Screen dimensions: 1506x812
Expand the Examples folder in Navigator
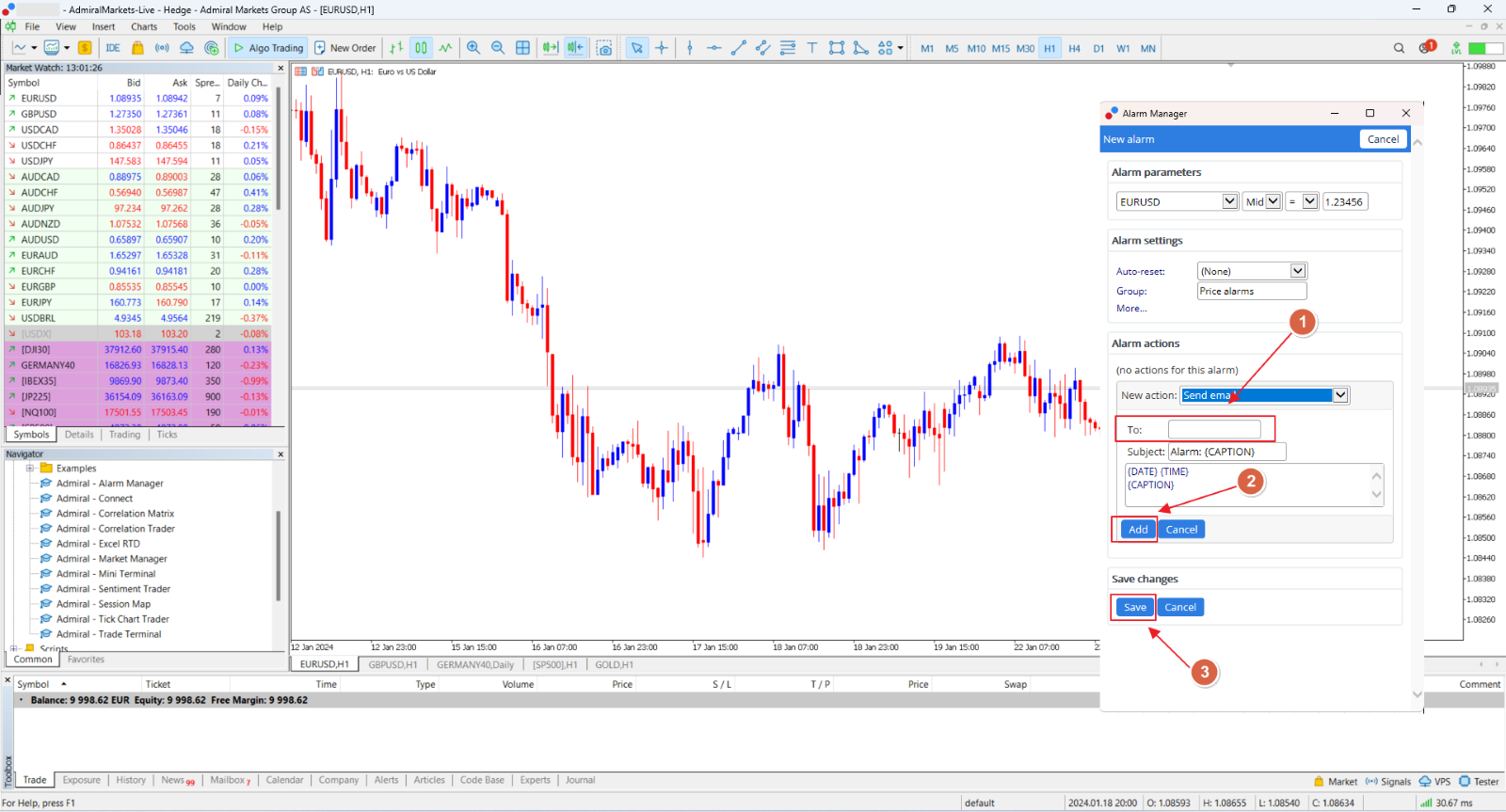pos(30,468)
